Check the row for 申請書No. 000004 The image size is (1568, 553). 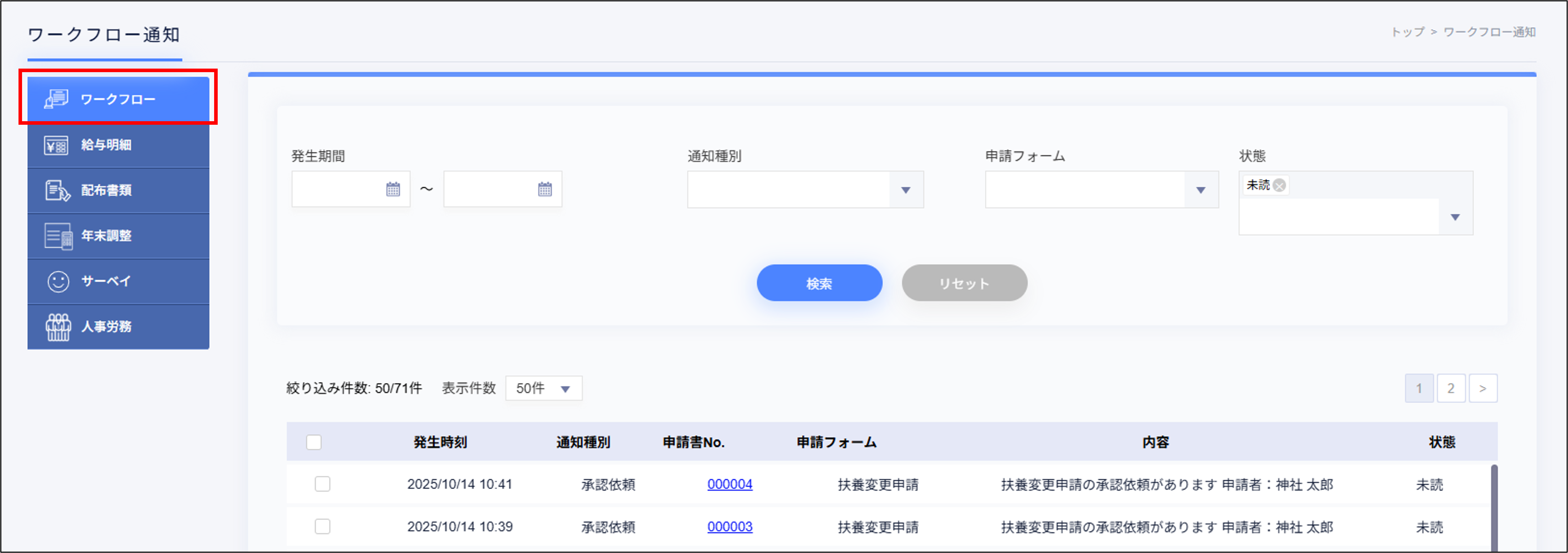(x=323, y=484)
